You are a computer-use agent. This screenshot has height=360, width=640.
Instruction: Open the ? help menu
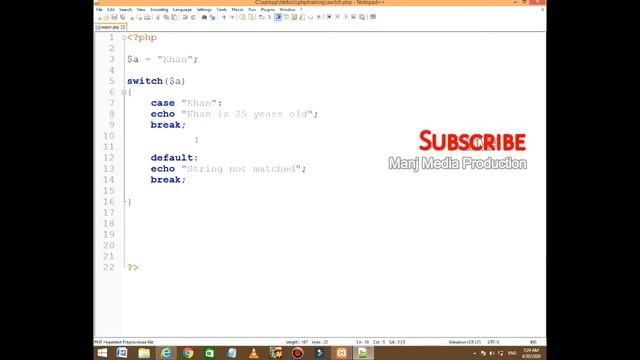pyautogui.click(x=301, y=9)
